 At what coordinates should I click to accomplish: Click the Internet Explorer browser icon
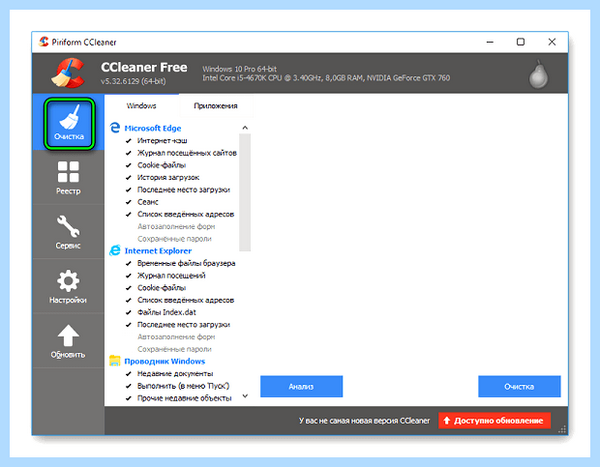tap(115, 251)
